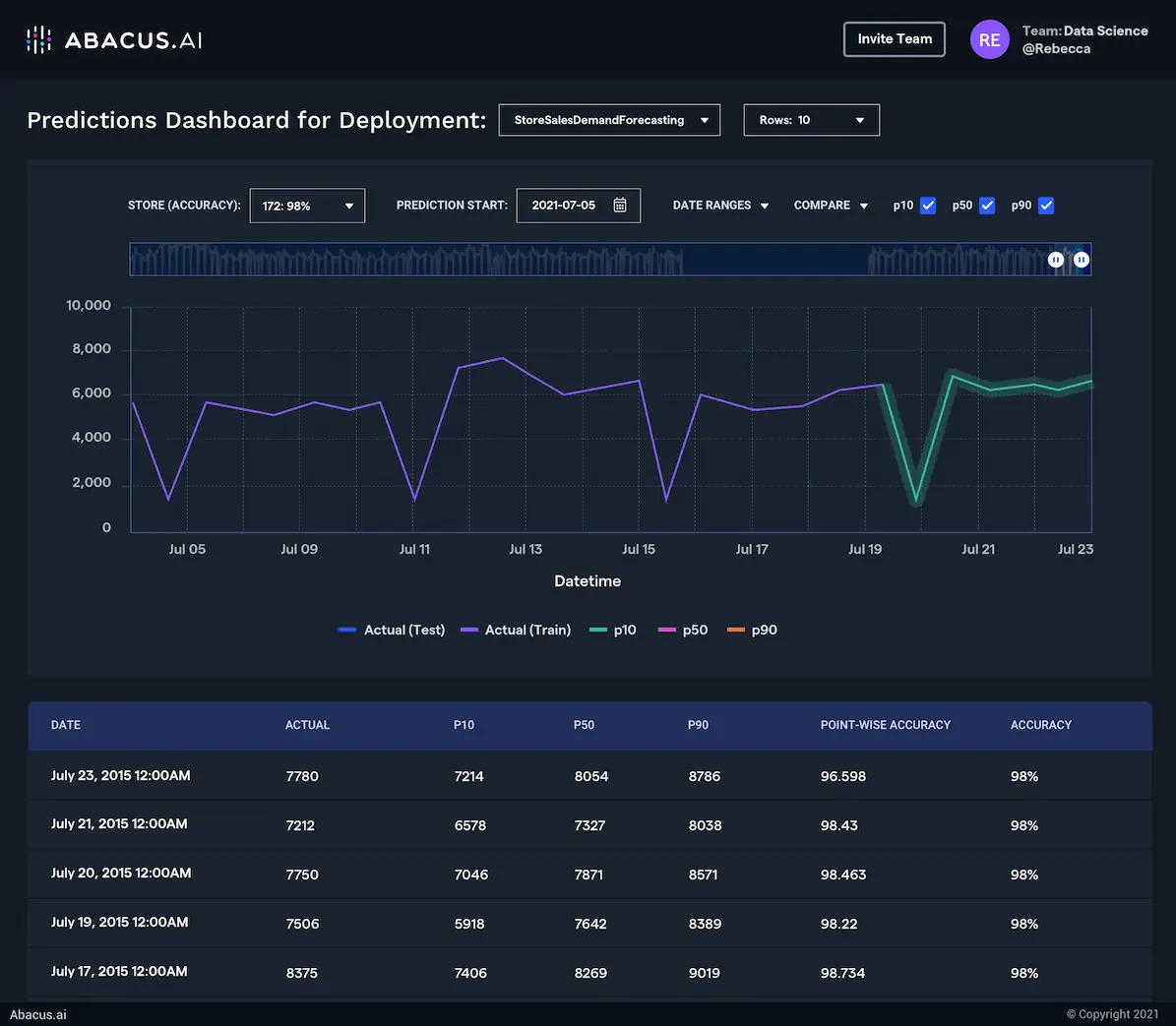Click the Abacus.AI logo icon

coord(38,40)
